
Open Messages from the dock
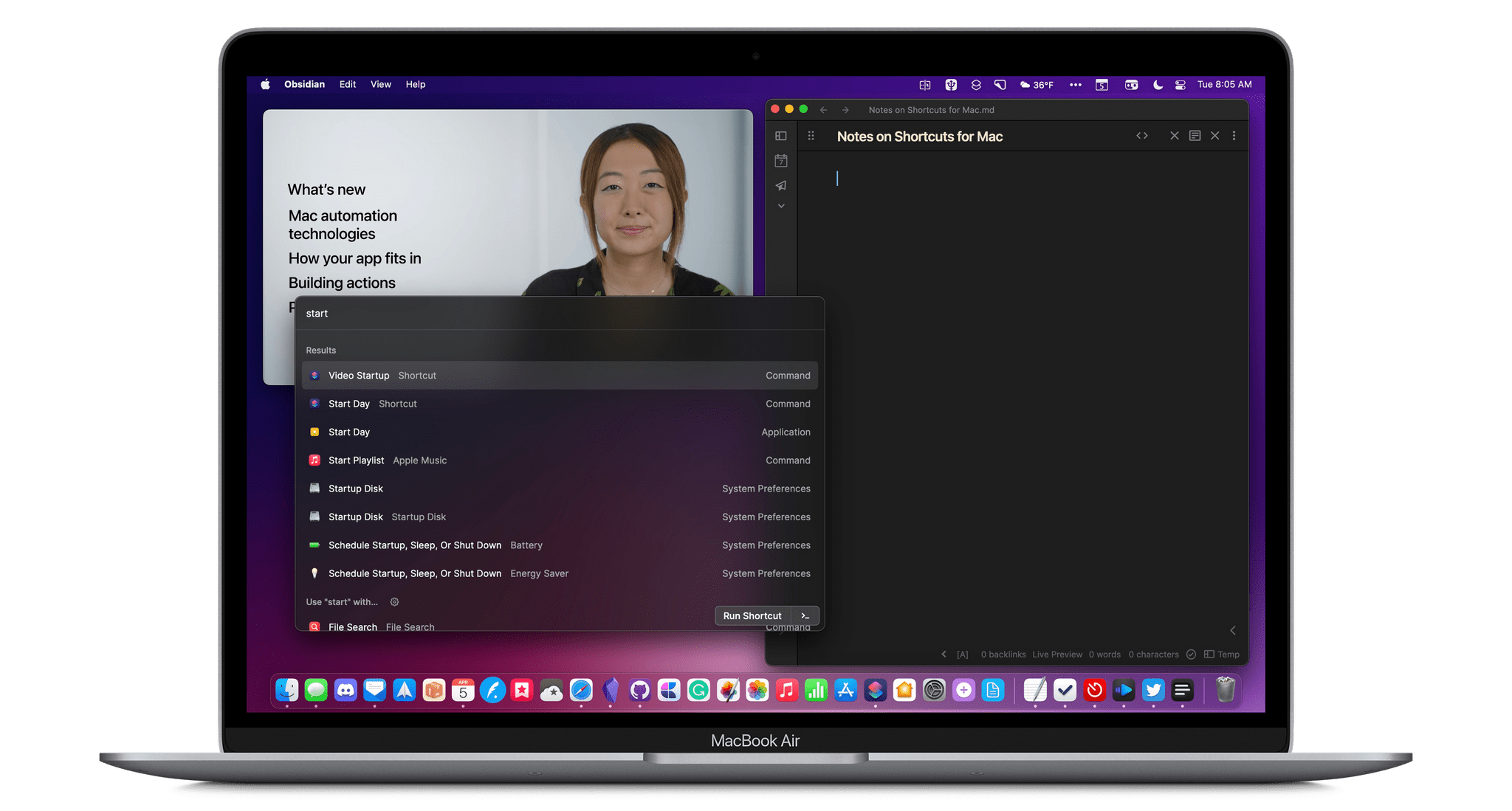(x=316, y=691)
